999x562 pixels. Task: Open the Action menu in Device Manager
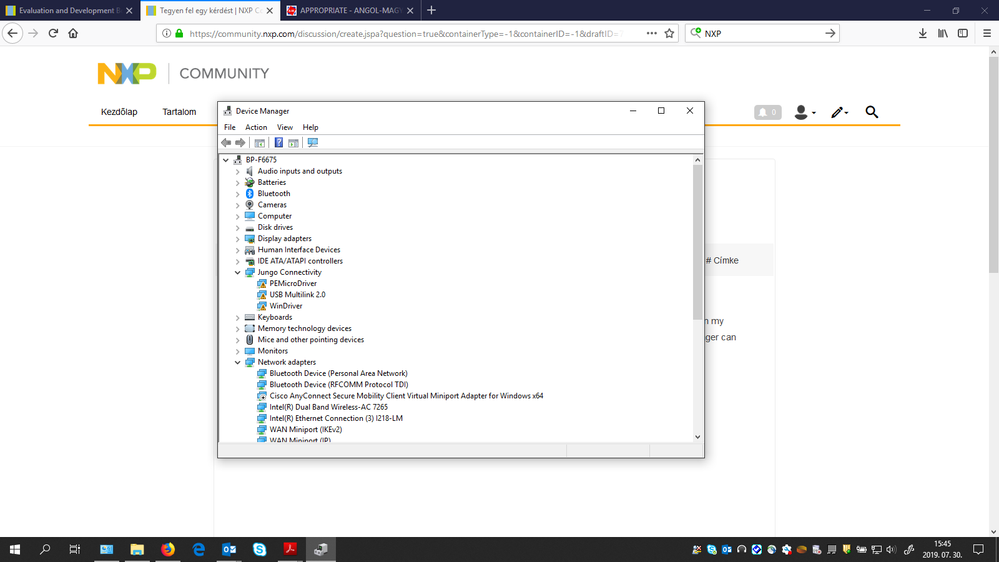pyautogui.click(x=256, y=127)
